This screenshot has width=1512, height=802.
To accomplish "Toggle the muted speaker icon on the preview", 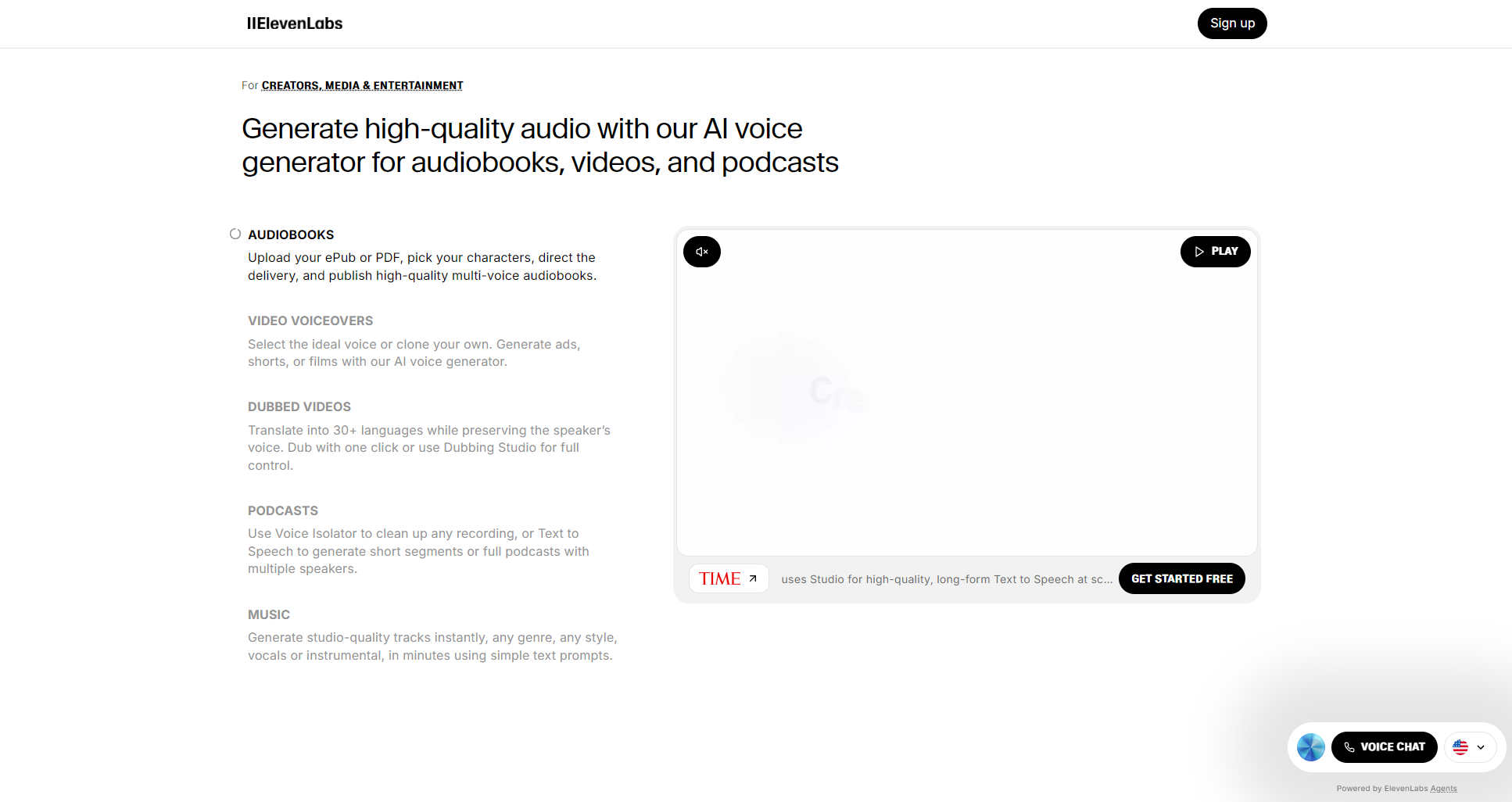I will [702, 252].
